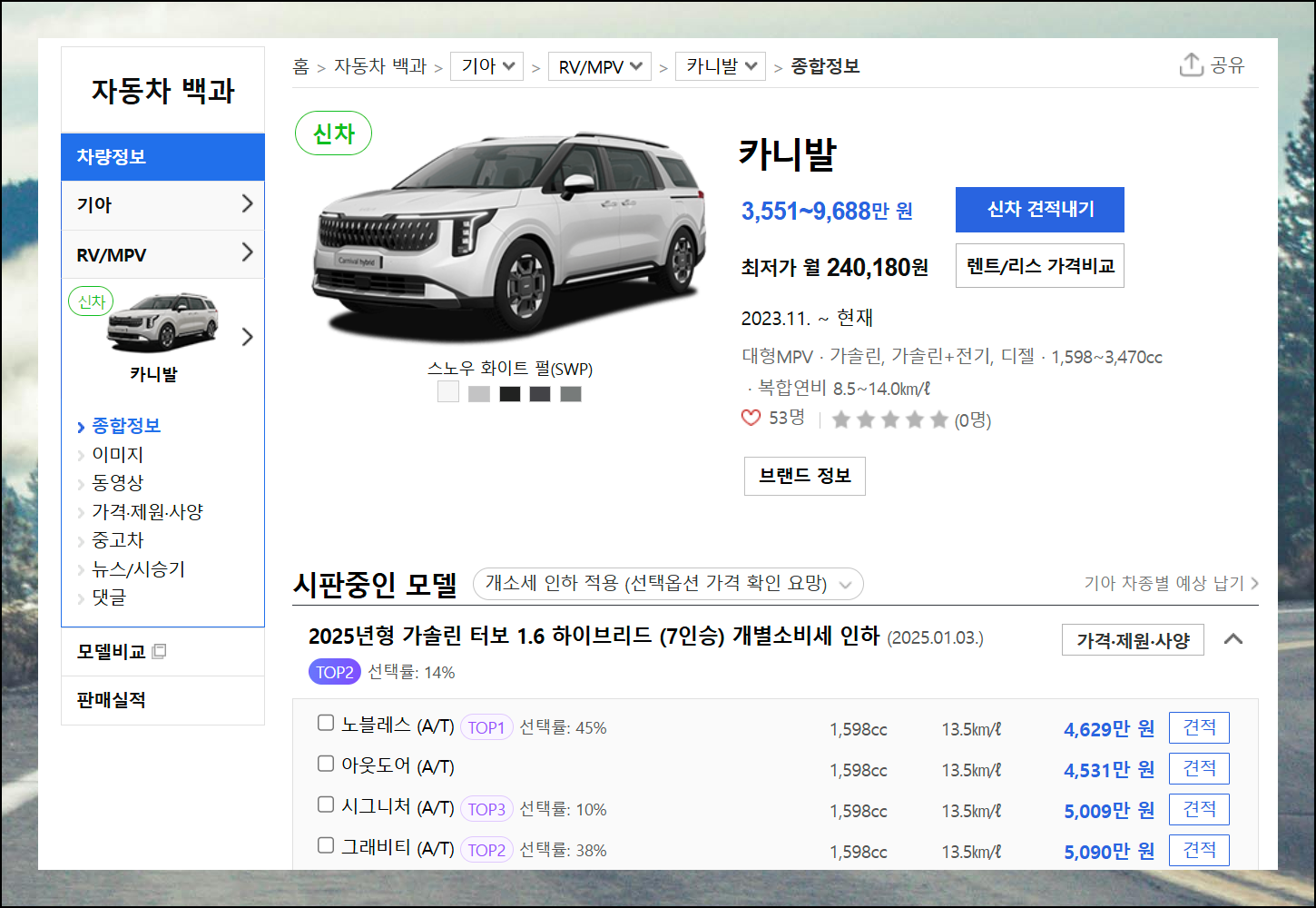Click the share upload icon
Screen dimensions: 1316x908
coord(1191,64)
